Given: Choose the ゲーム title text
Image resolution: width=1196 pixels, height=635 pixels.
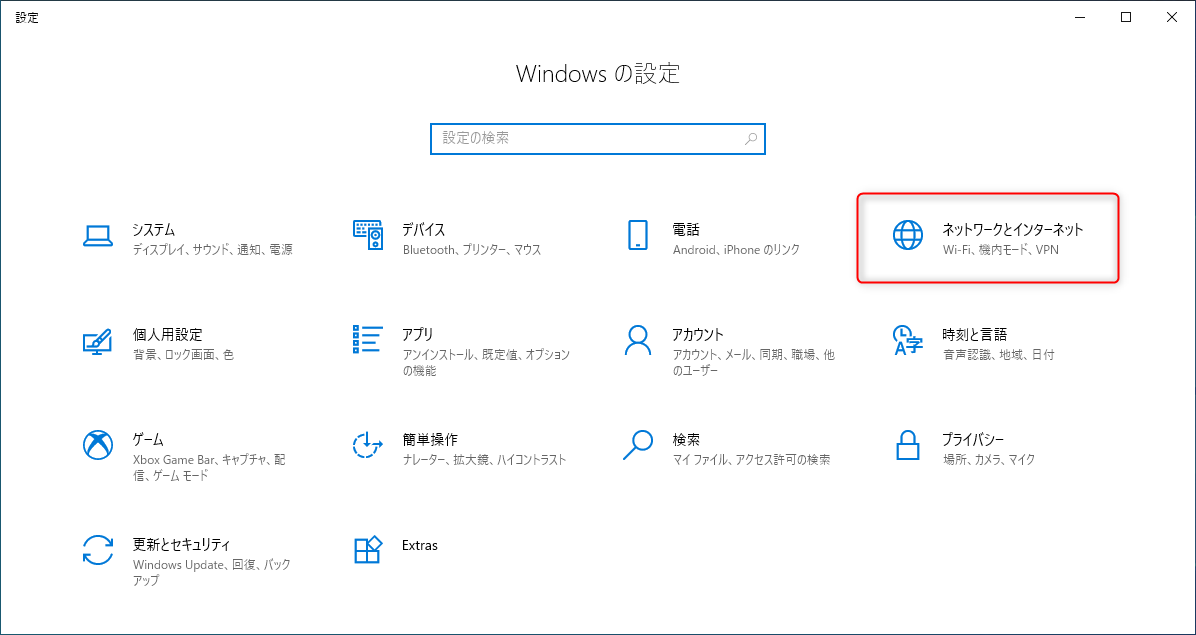Looking at the screenshot, I should tap(148, 439).
